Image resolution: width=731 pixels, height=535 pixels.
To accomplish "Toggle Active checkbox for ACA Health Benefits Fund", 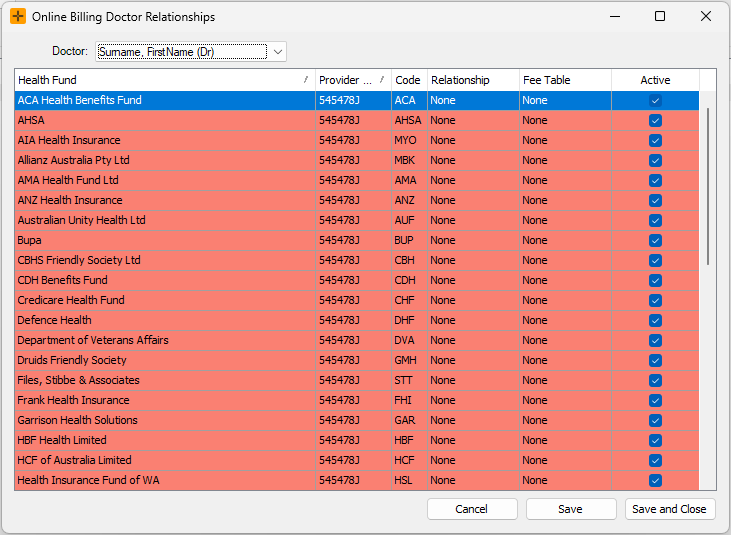I will (655, 101).
